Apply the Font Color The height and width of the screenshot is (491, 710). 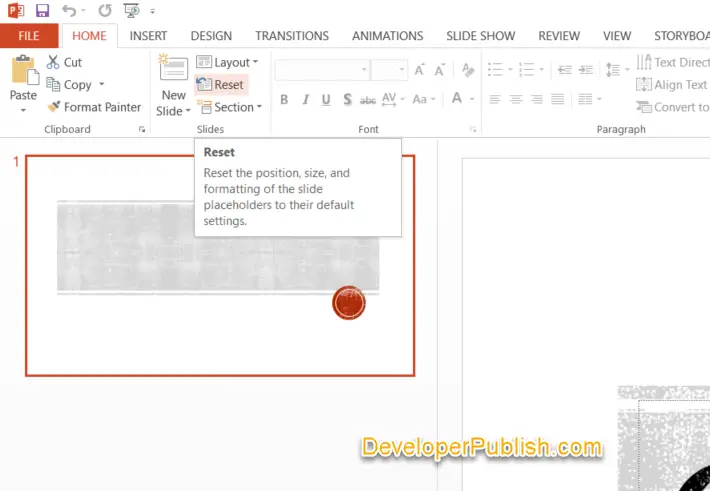click(457, 98)
